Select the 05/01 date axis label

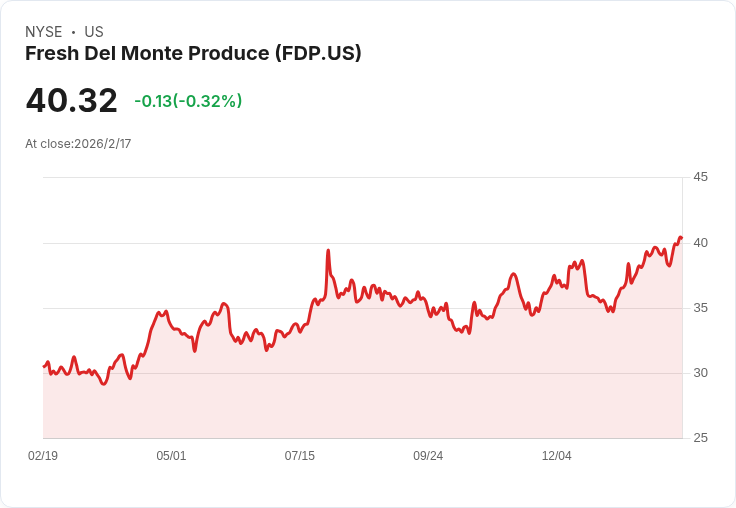tap(171, 456)
